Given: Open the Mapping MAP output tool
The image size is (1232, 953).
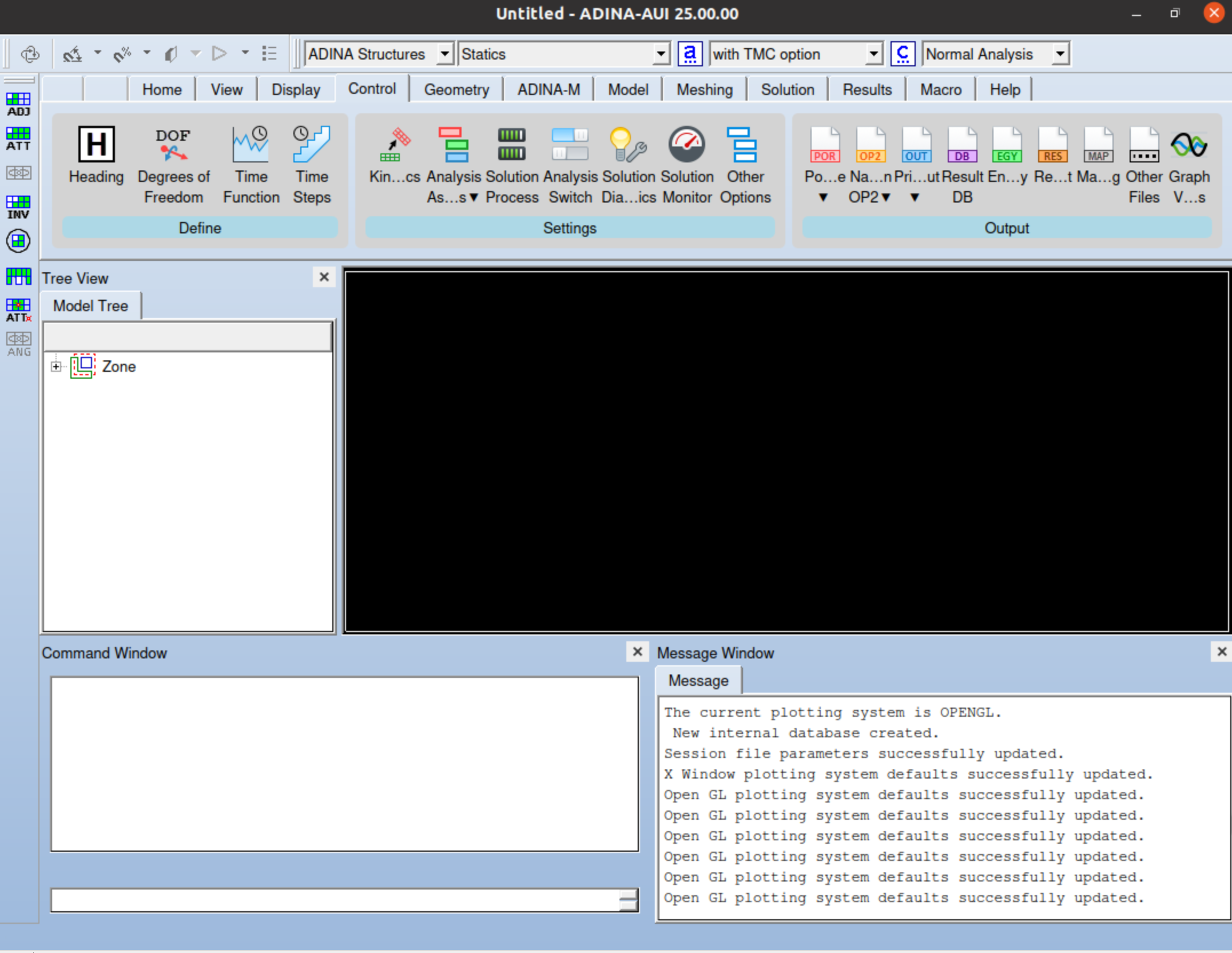Looking at the screenshot, I should 1098,154.
